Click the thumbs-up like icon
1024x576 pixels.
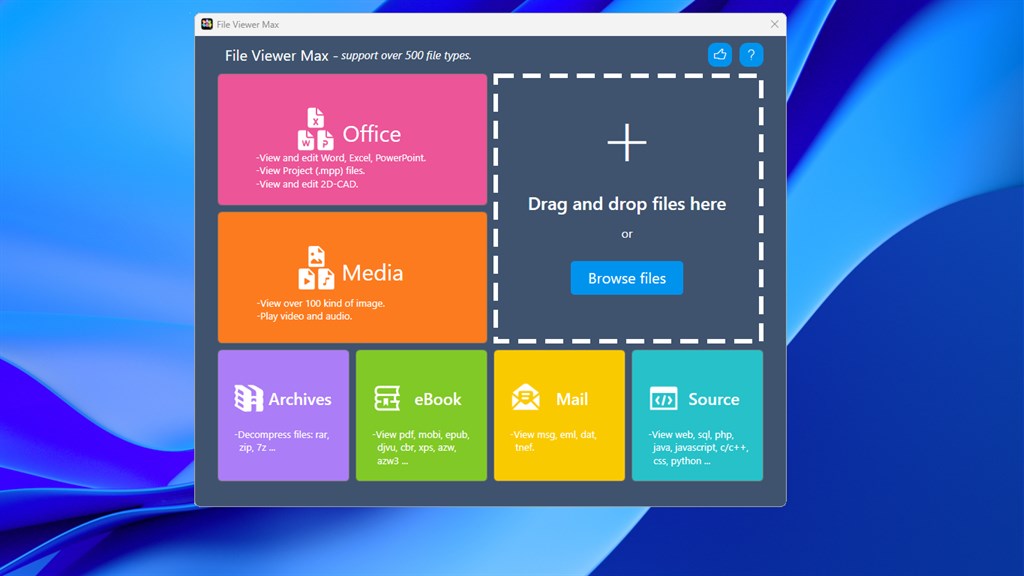[x=720, y=55]
